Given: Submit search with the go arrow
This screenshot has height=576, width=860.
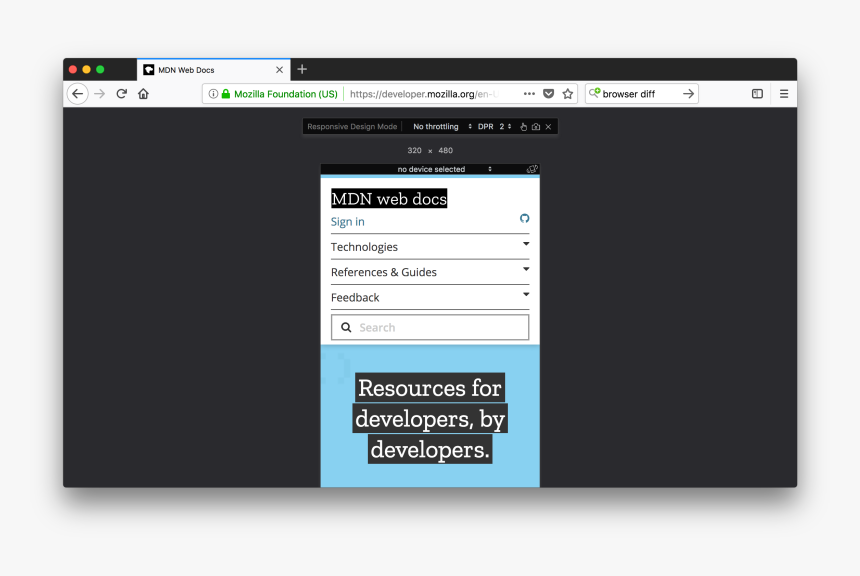Looking at the screenshot, I should tap(688, 94).
